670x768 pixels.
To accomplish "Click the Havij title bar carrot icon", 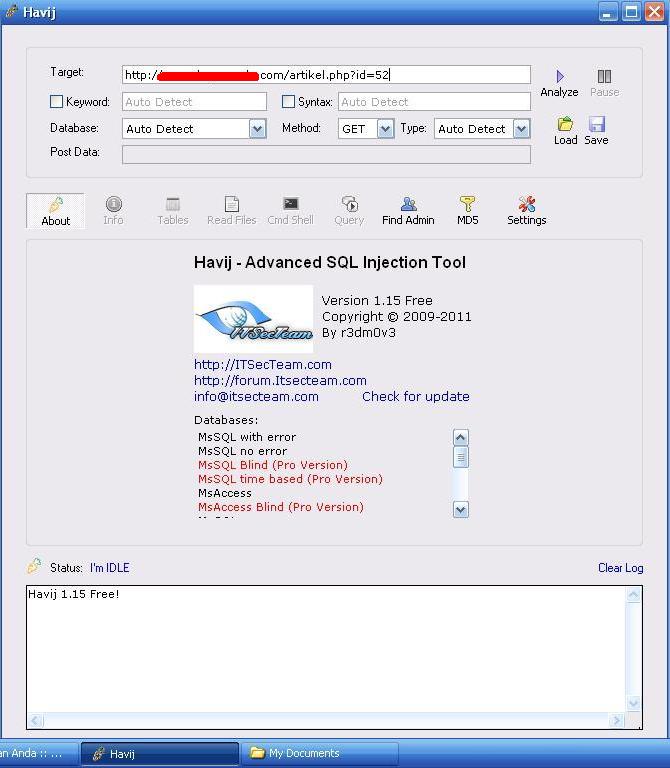I will click(12, 12).
